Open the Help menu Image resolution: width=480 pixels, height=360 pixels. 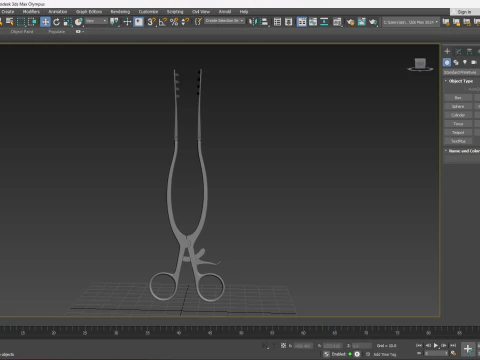tap(244, 12)
